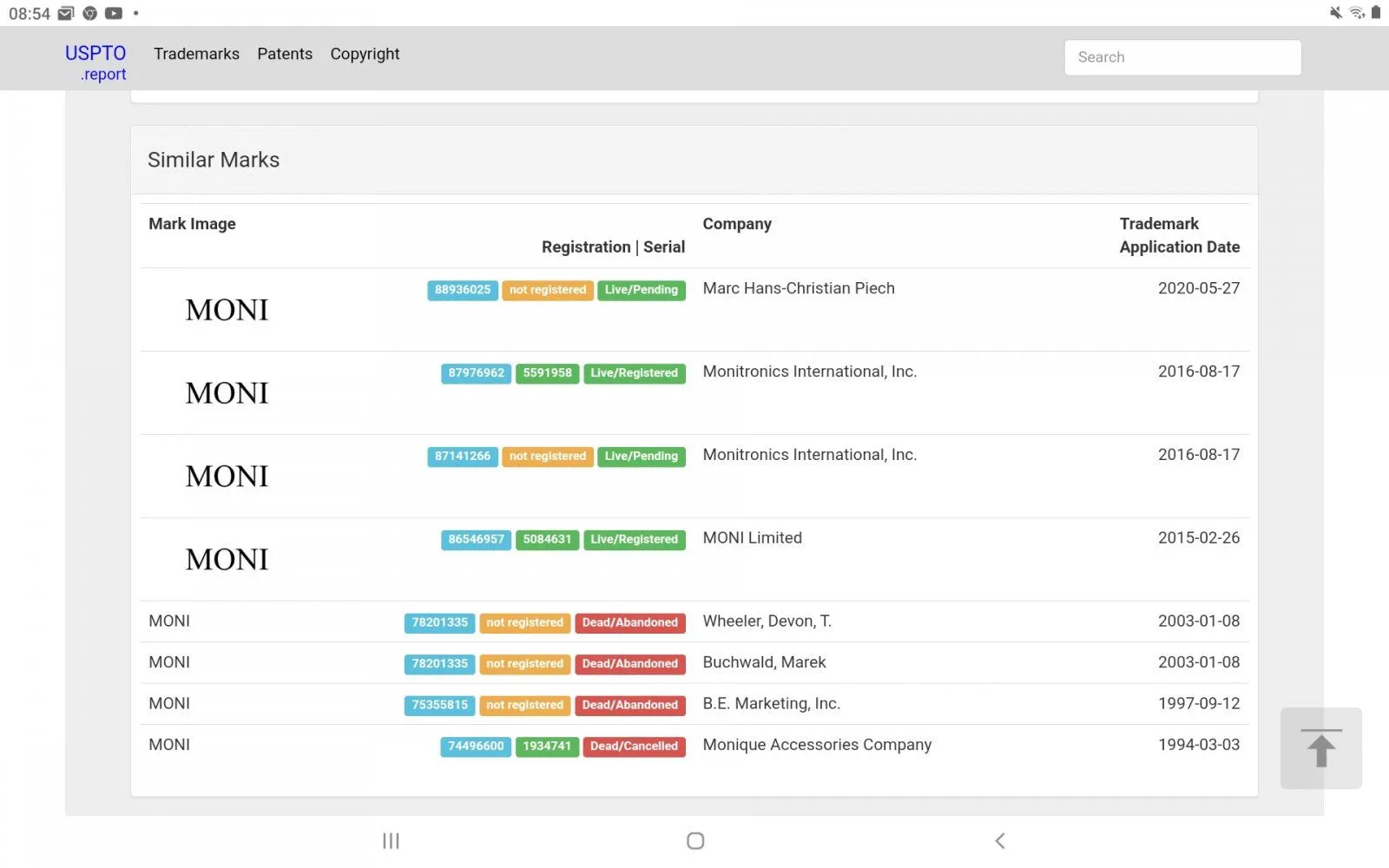Open the MONI mark image for serial 87141266
1389x868 pixels.
227,477
